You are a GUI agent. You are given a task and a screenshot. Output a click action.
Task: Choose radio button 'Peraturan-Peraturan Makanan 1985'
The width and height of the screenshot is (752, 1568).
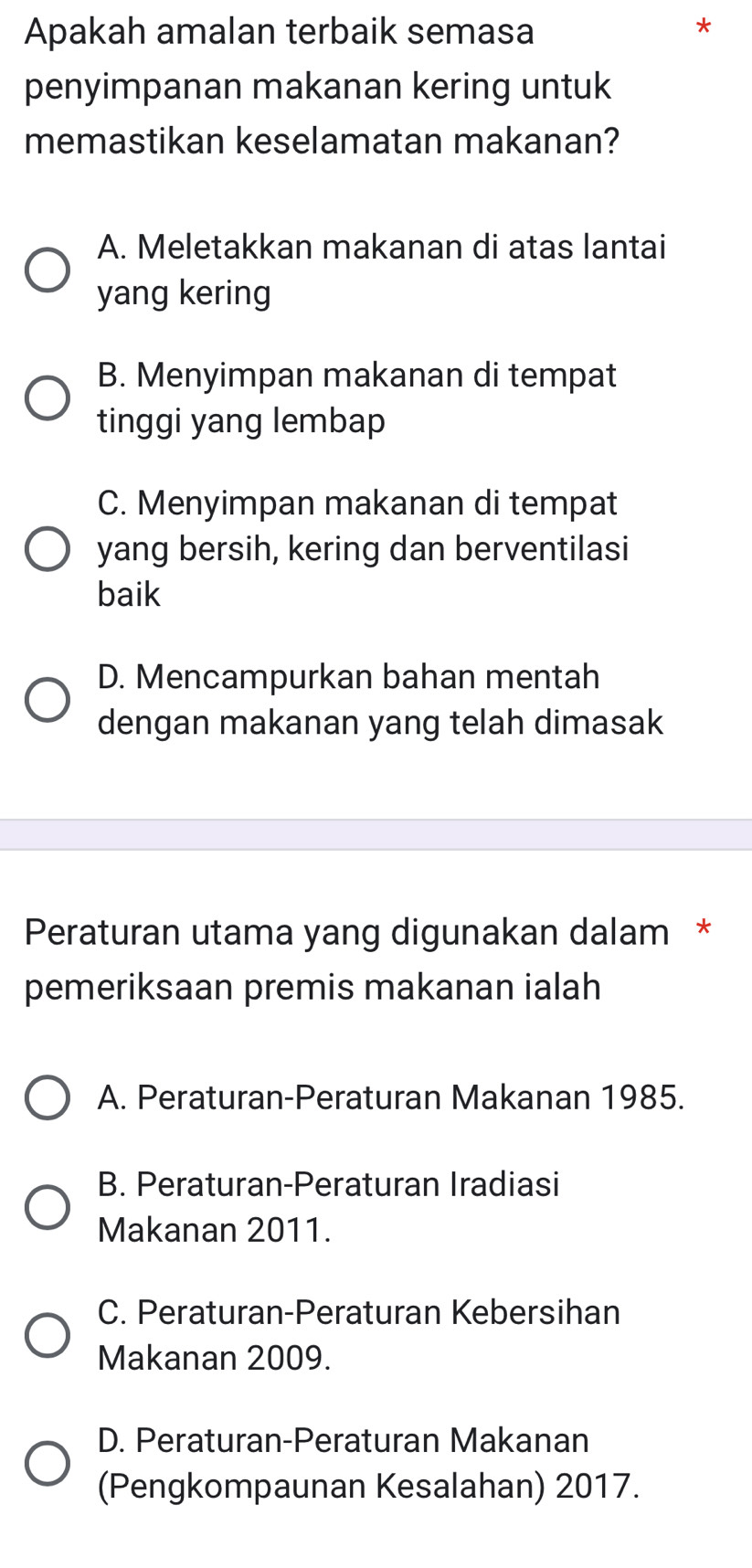[46, 1097]
